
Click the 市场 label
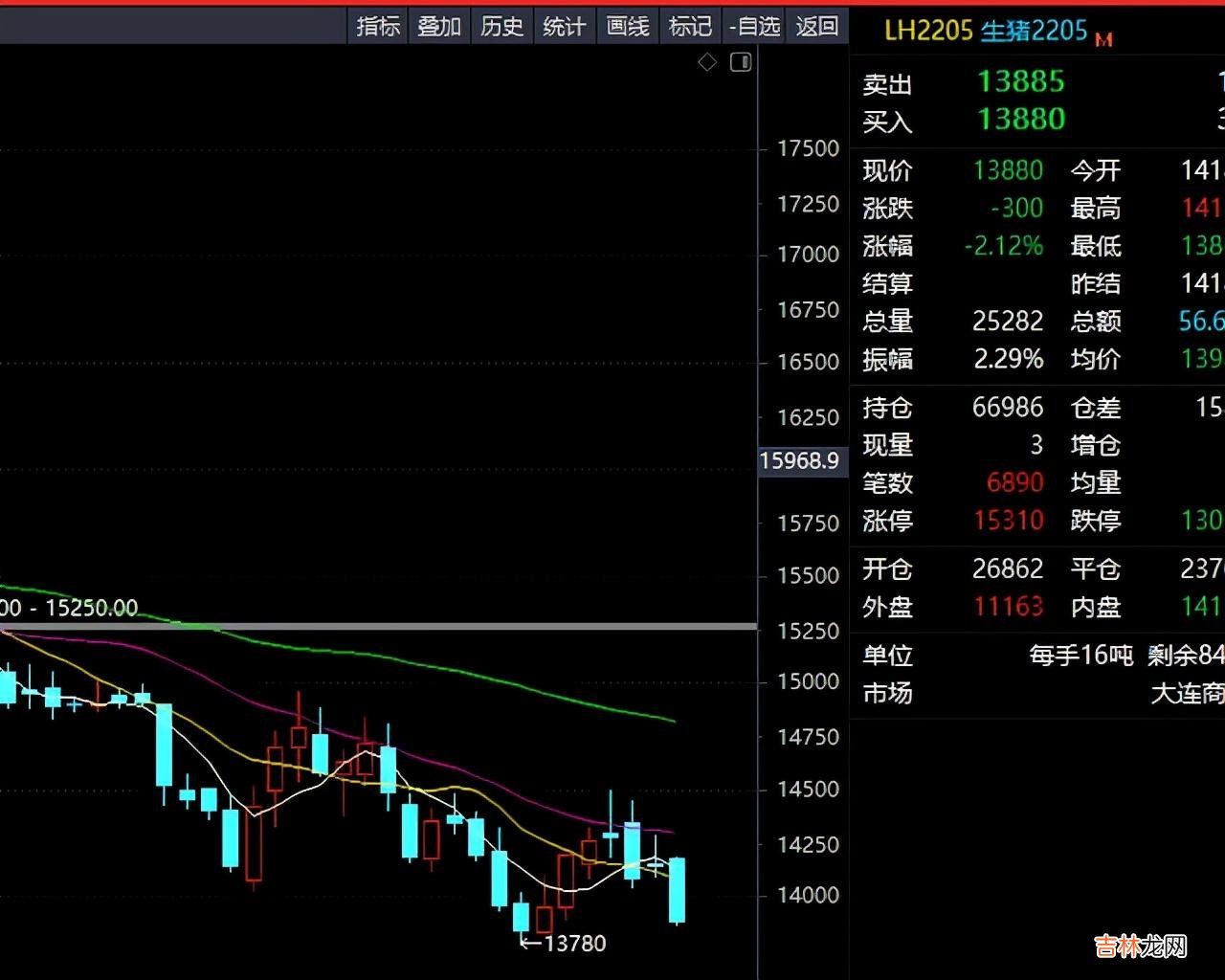coord(887,693)
